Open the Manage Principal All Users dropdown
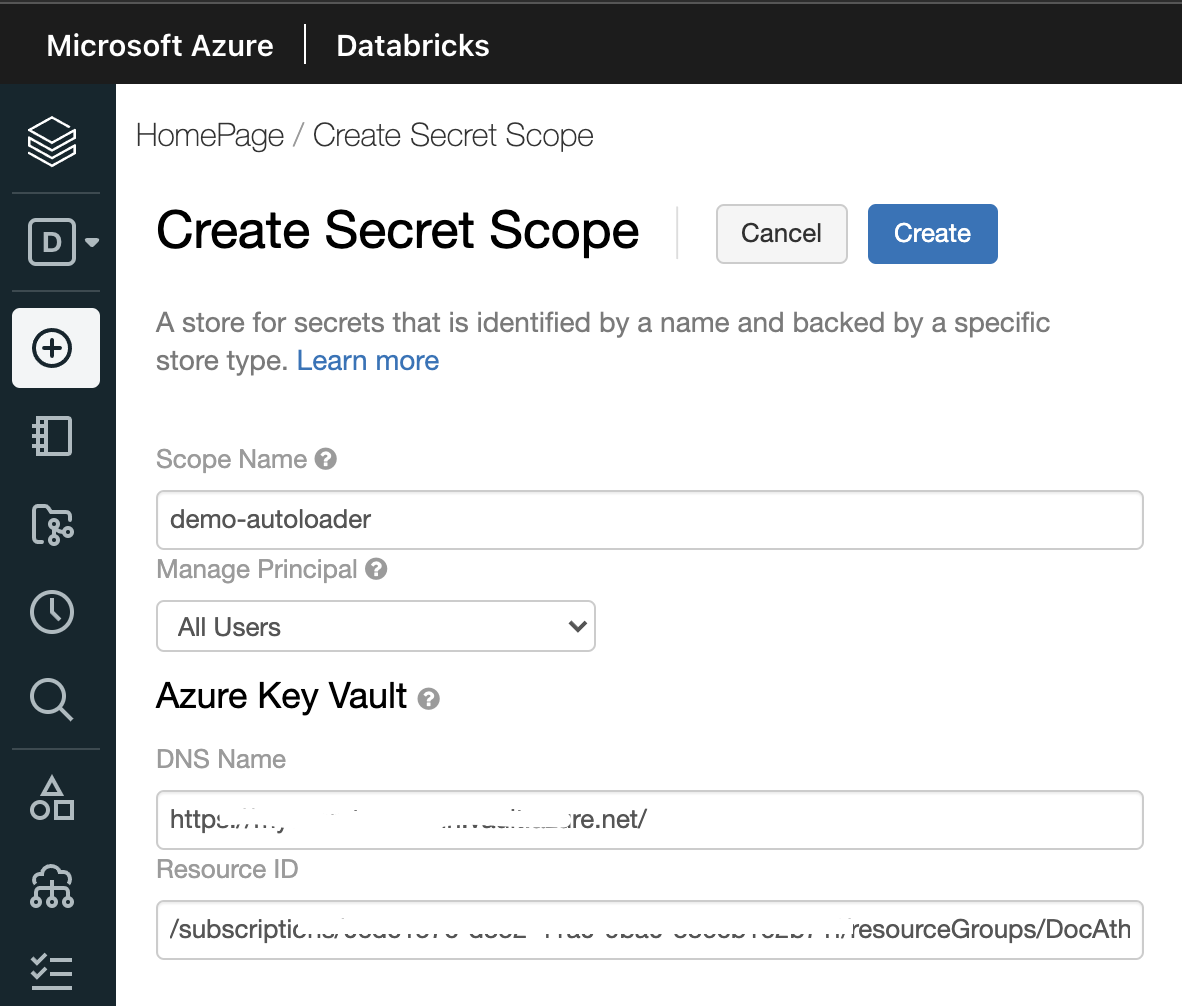The height and width of the screenshot is (1006, 1182). (376, 626)
